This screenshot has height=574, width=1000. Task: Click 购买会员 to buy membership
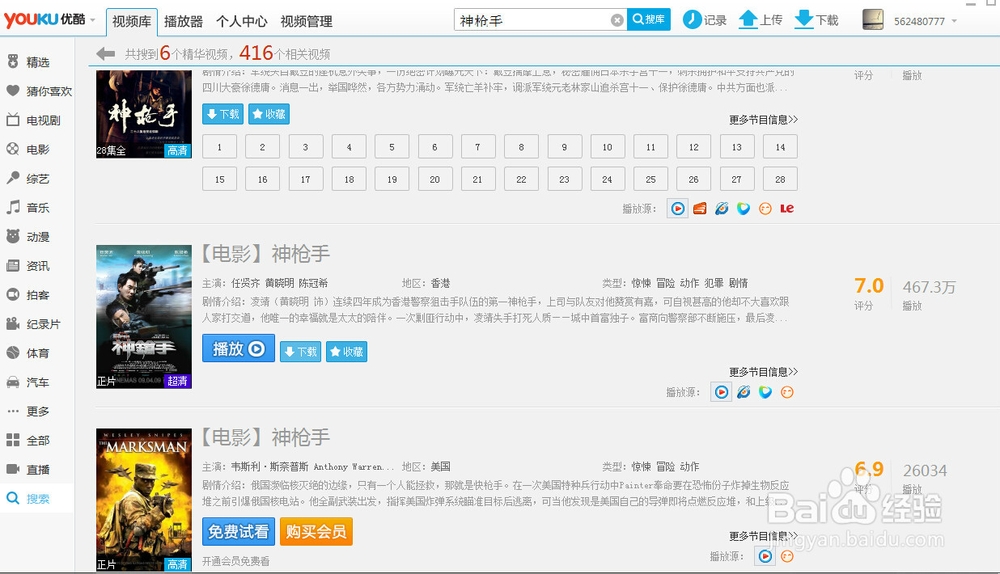click(316, 531)
